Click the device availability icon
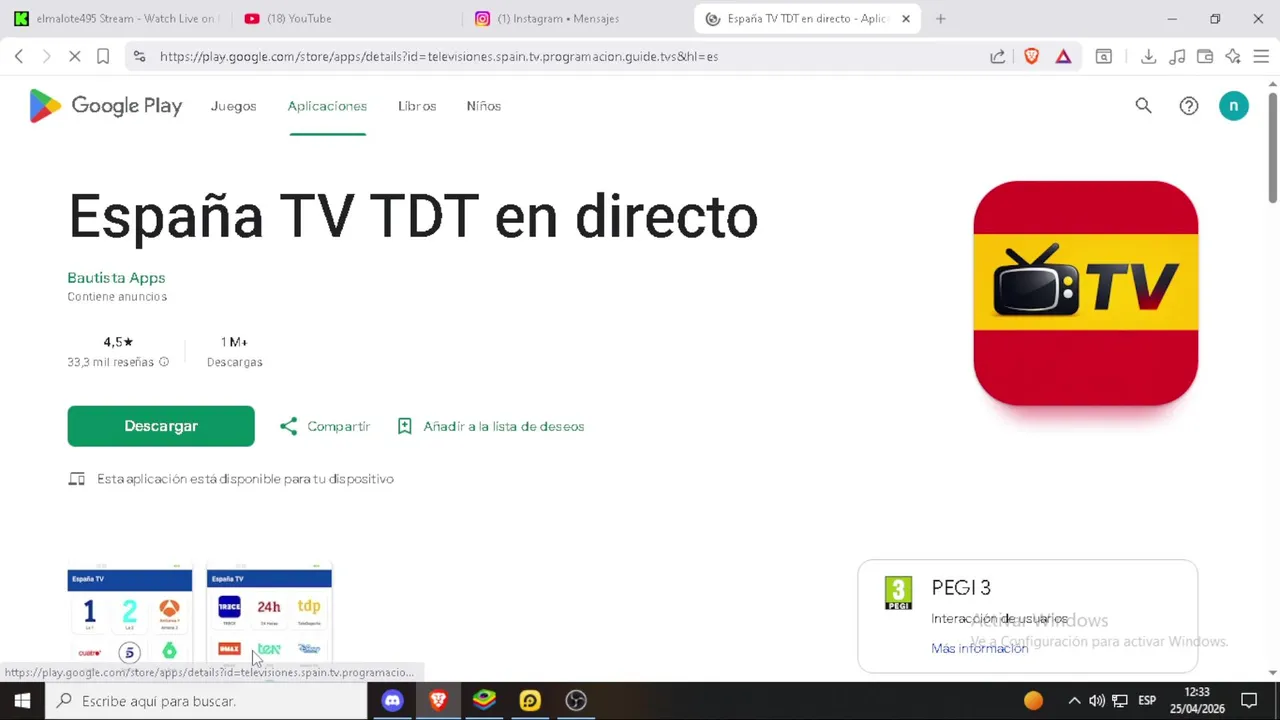Image resolution: width=1280 pixels, height=720 pixels. point(76,479)
